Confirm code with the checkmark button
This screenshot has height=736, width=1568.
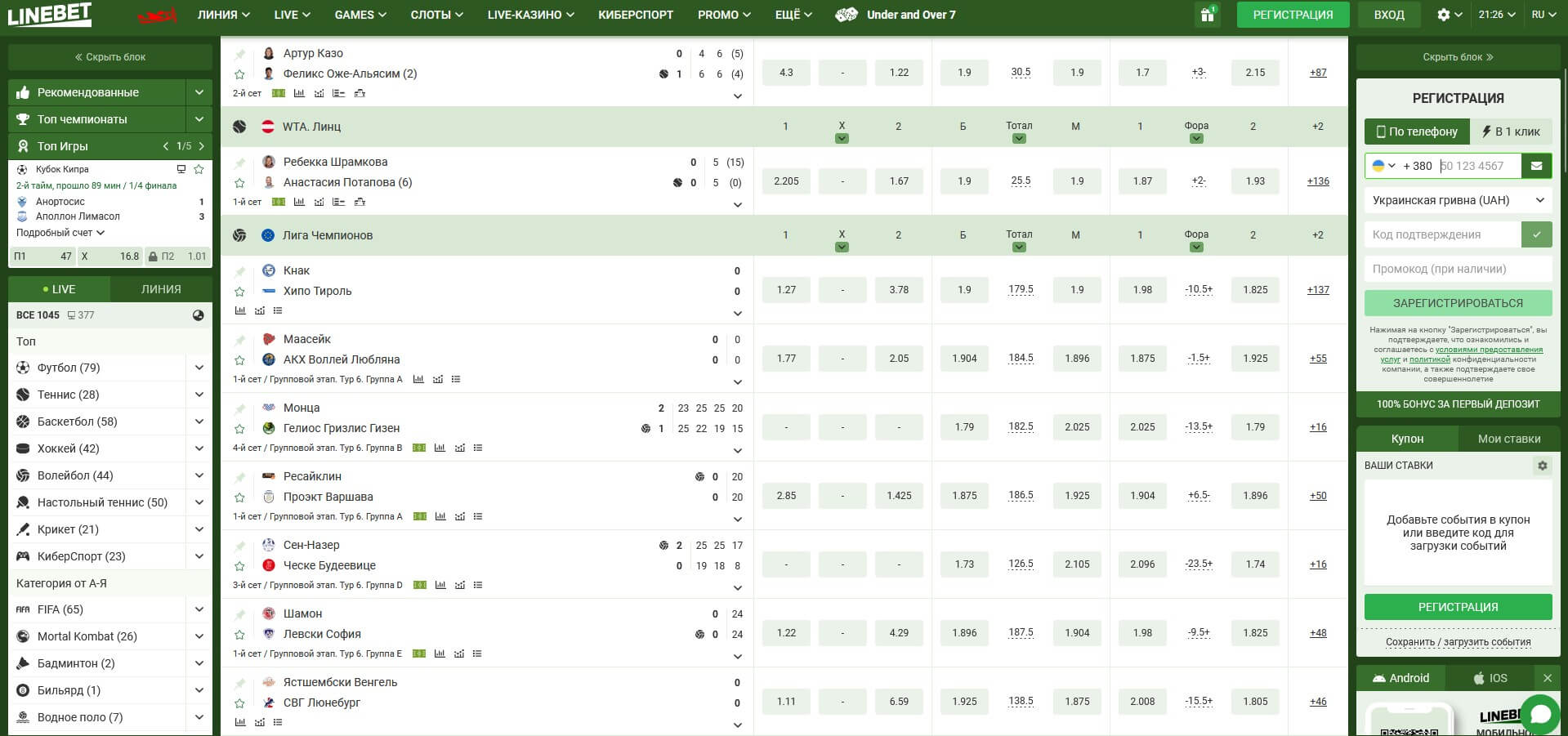[x=1537, y=234]
